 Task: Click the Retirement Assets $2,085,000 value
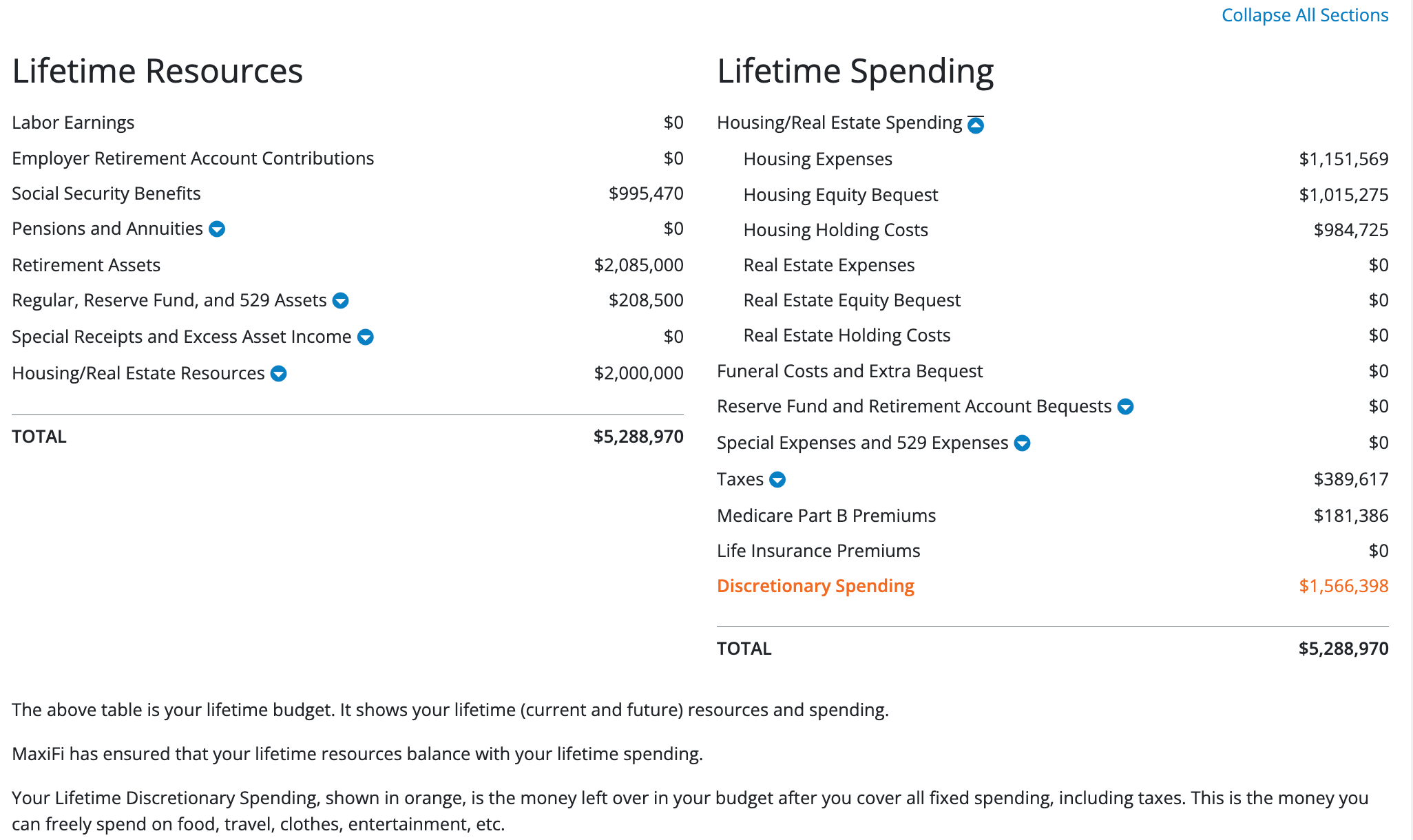coord(638,265)
